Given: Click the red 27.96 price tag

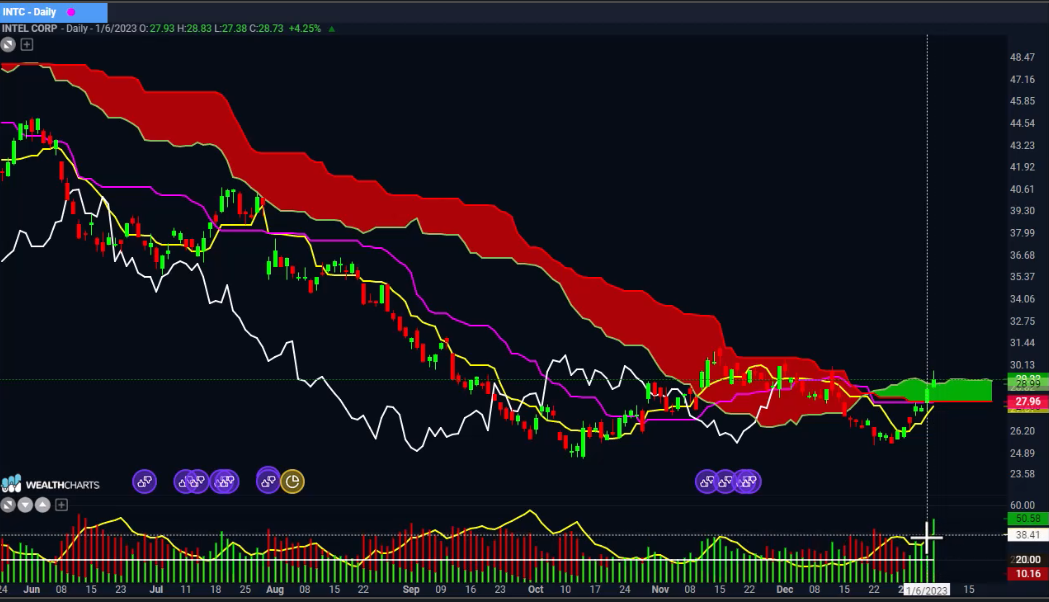Looking at the screenshot, I should [1028, 401].
